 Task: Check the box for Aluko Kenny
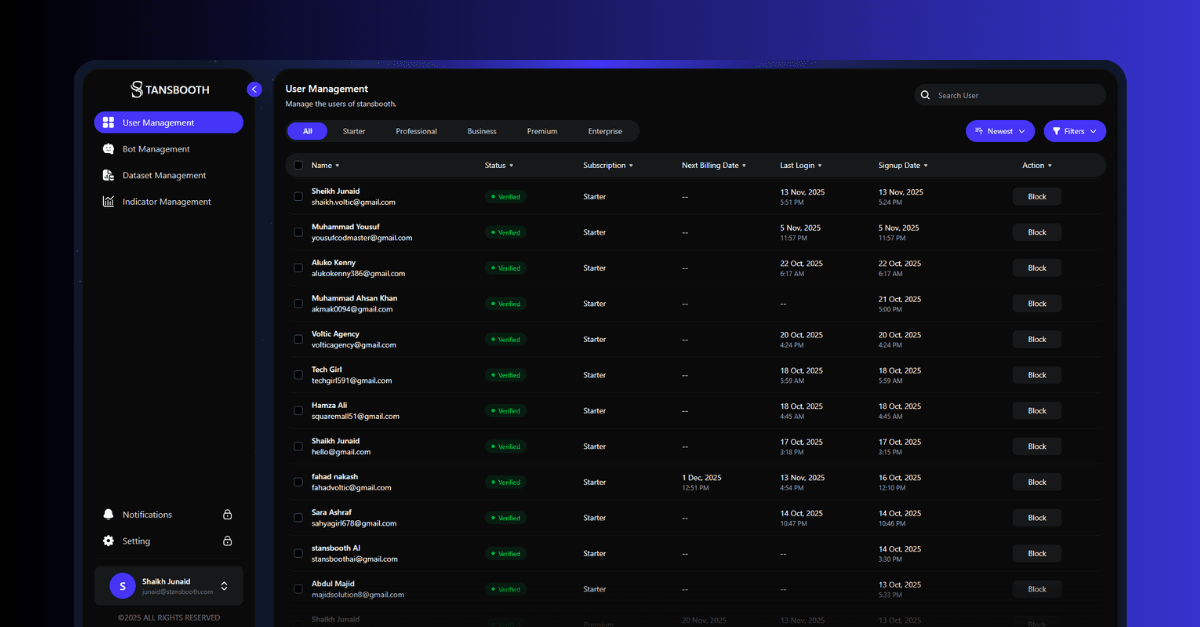[x=298, y=268]
